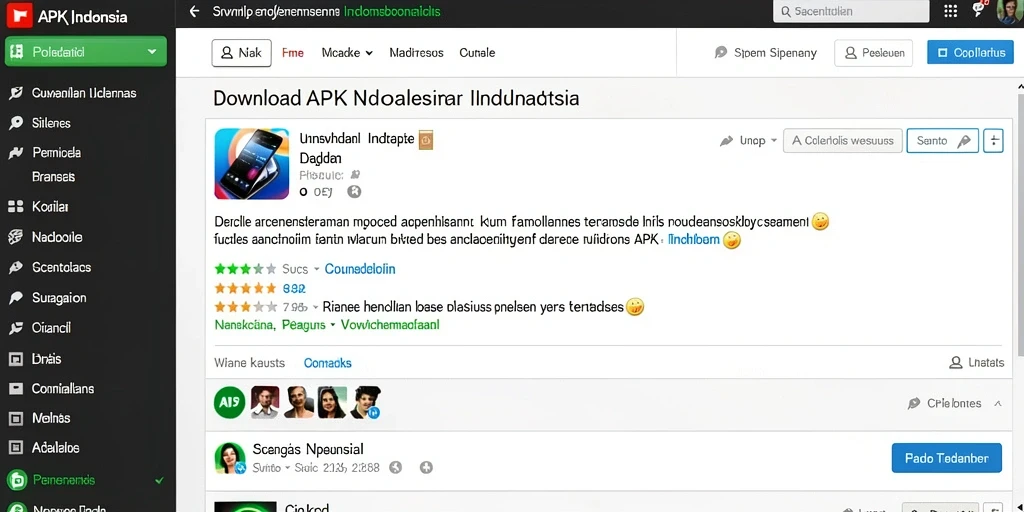Click the icon beside Dnais

[15, 359]
